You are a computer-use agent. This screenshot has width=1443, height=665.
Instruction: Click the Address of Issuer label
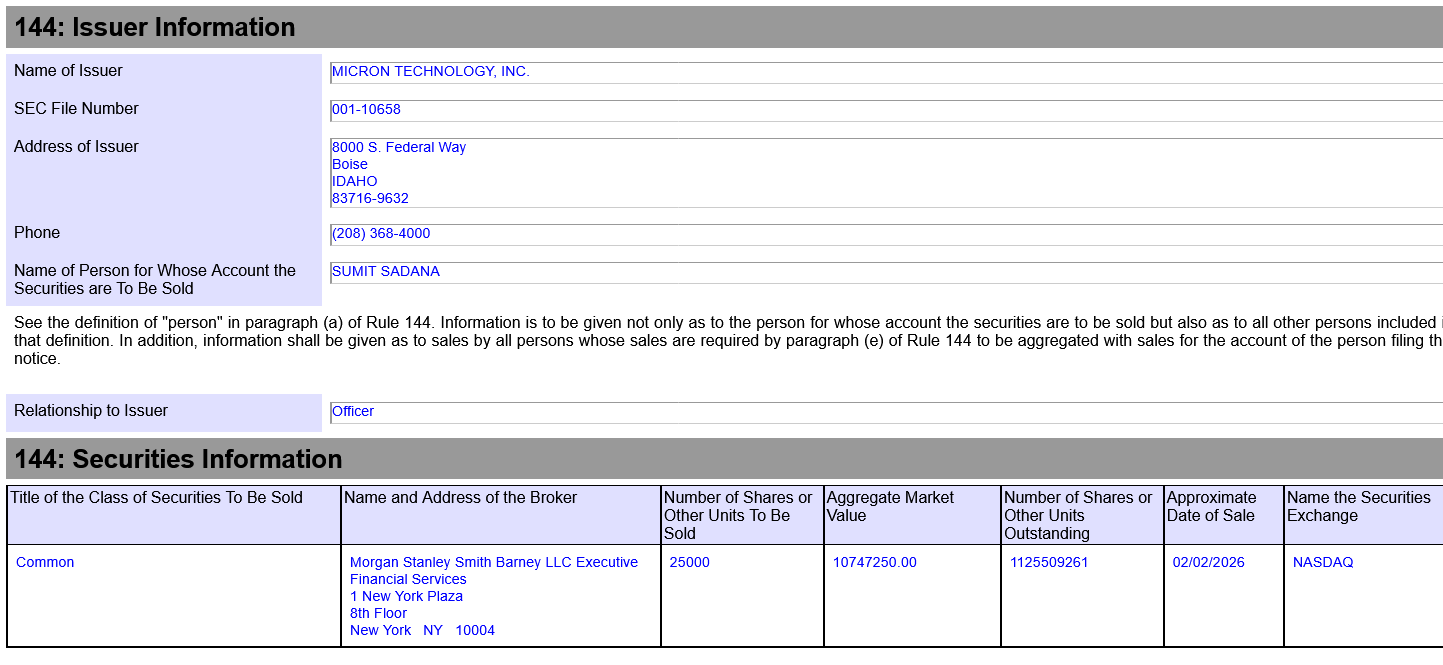coord(76,147)
